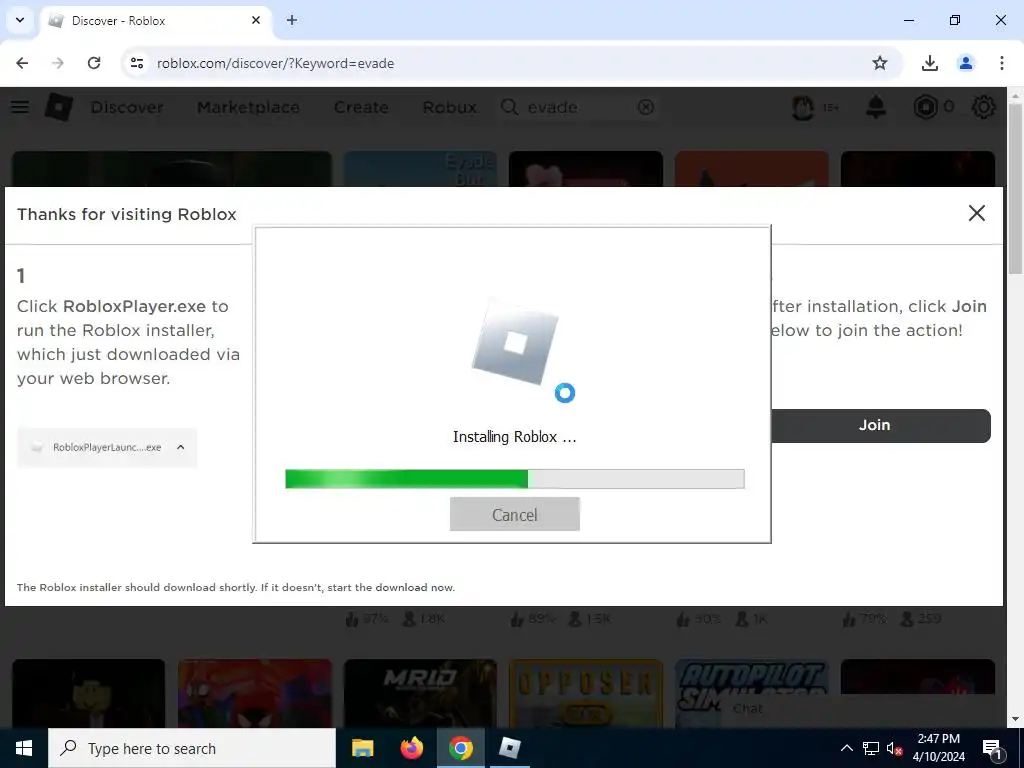The image size is (1024, 768).
Task: Clear the evade search text
Action: point(645,107)
